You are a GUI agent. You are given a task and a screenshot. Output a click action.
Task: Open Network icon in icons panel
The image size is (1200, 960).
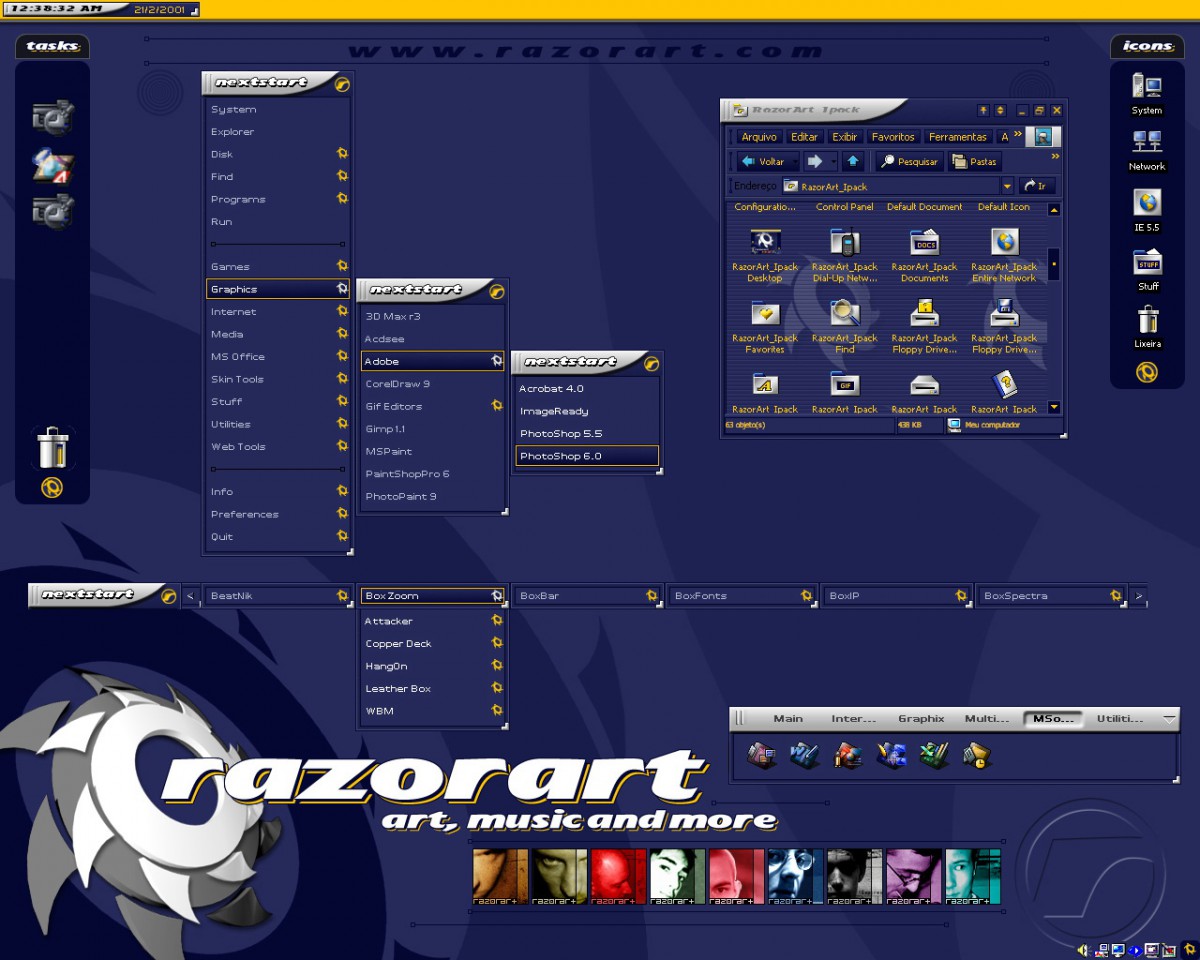1147,143
